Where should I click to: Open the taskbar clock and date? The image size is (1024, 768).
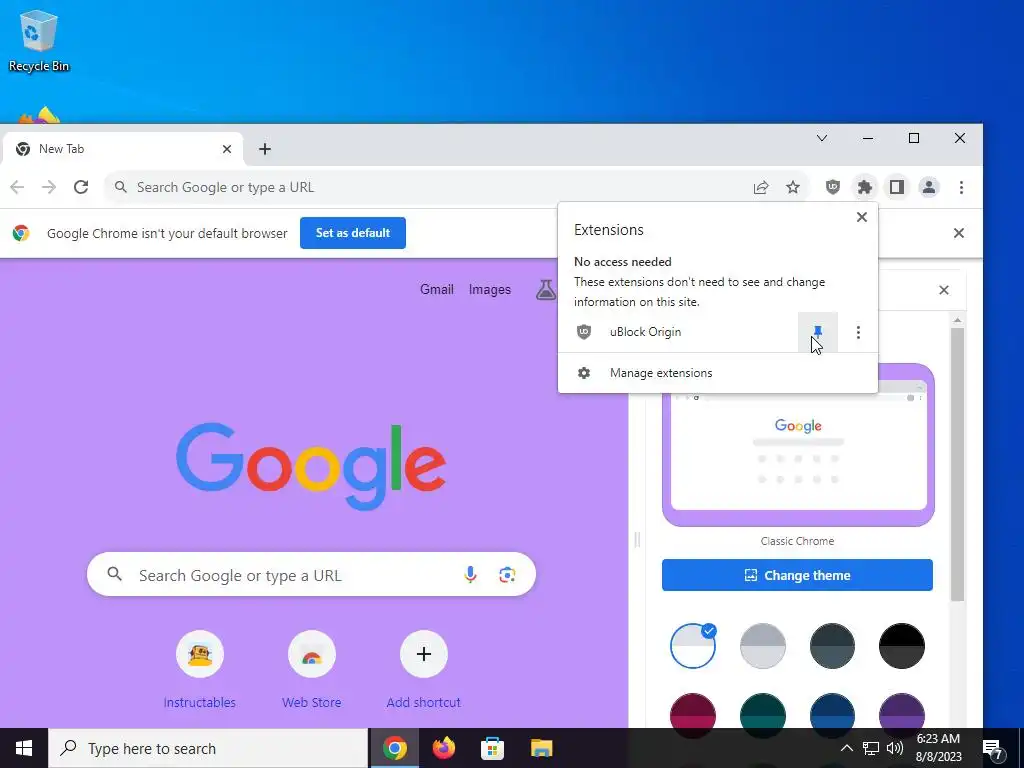click(938, 748)
